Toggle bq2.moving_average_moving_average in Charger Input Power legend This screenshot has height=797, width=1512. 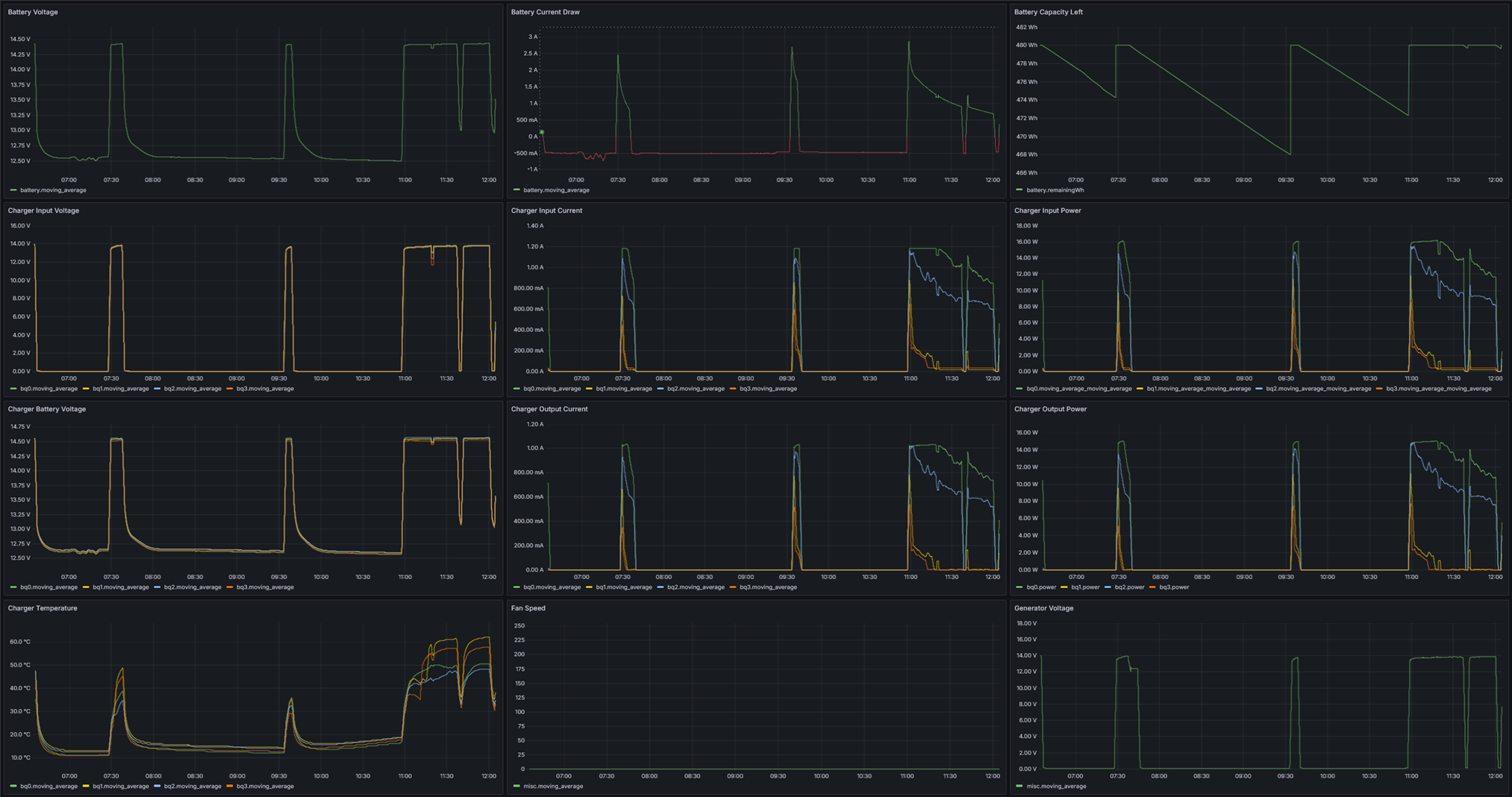pyautogui.click(x=1318, y=389)
